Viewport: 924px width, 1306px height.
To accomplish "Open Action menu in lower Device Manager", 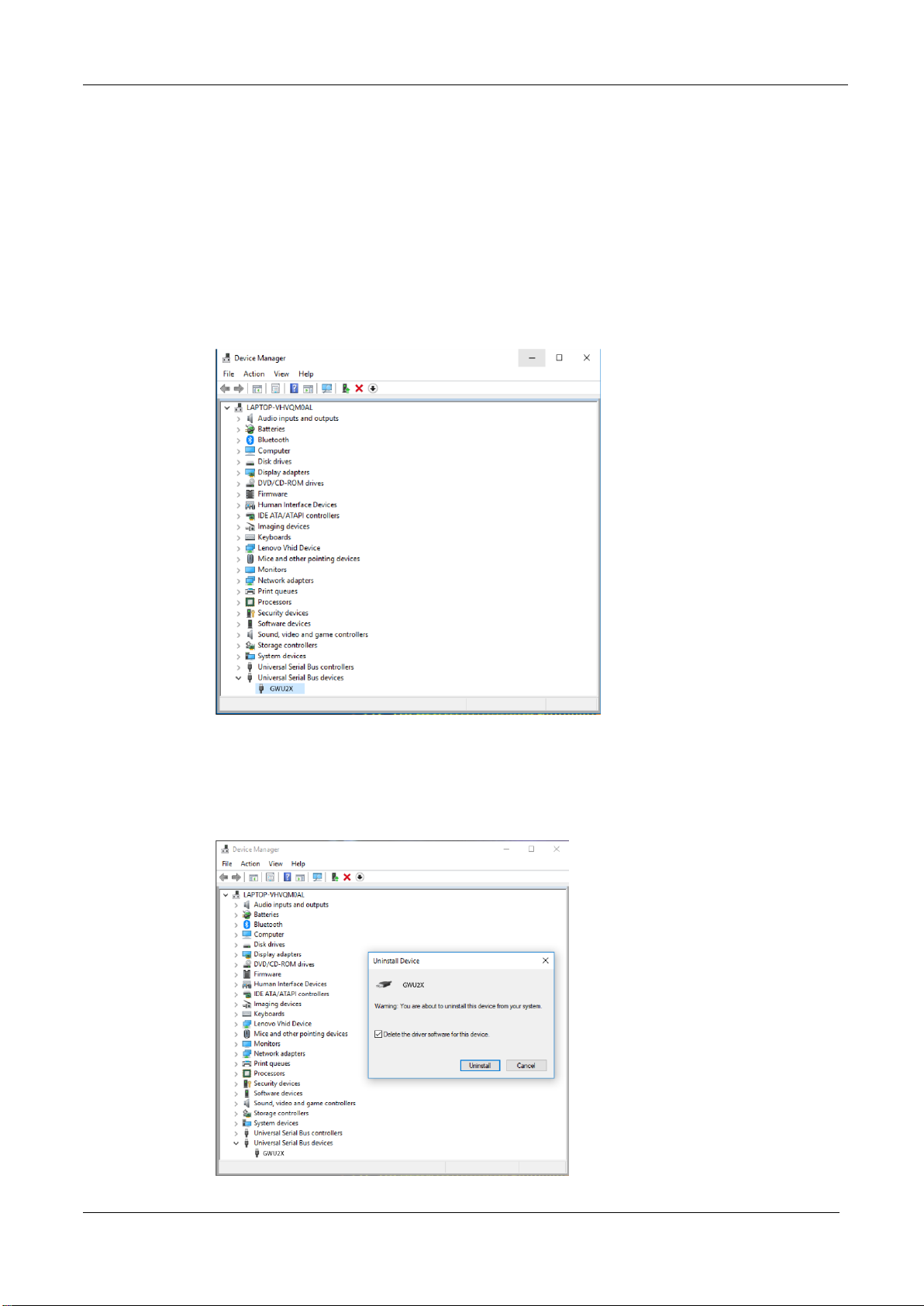I will tap(250, 863).
